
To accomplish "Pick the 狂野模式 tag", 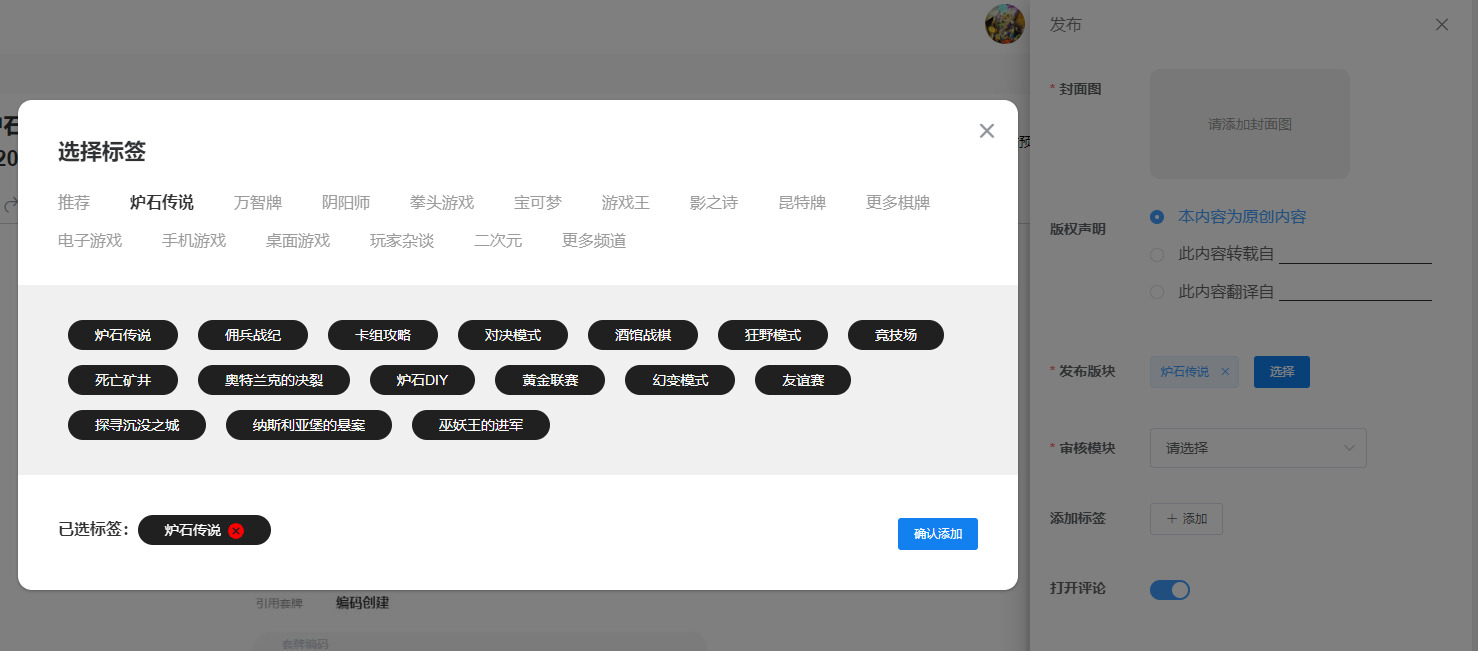I will (x=773, y=335).
